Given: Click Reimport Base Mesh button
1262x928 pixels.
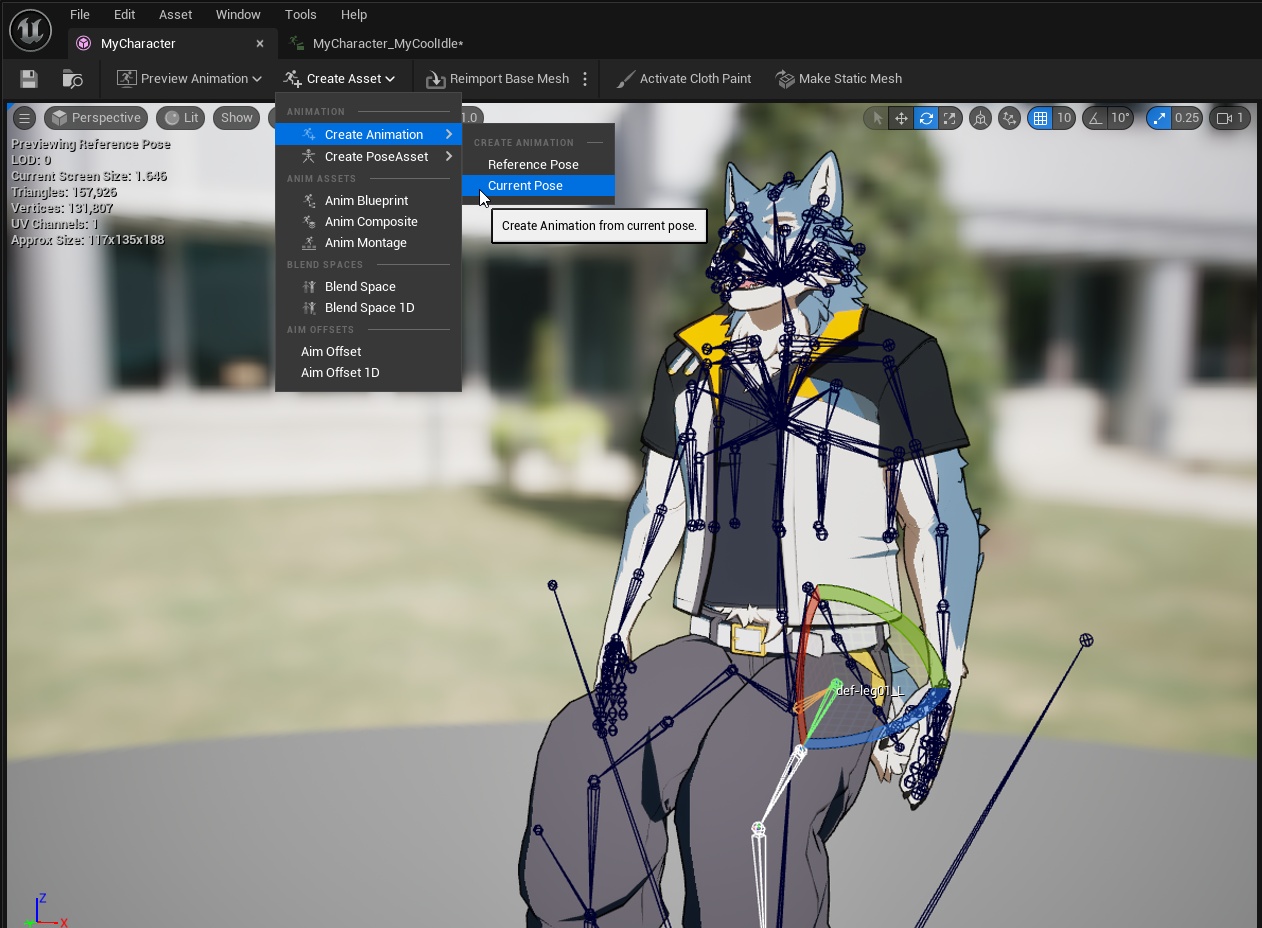Looking at the screenshot, I should [x=498, y=79].
